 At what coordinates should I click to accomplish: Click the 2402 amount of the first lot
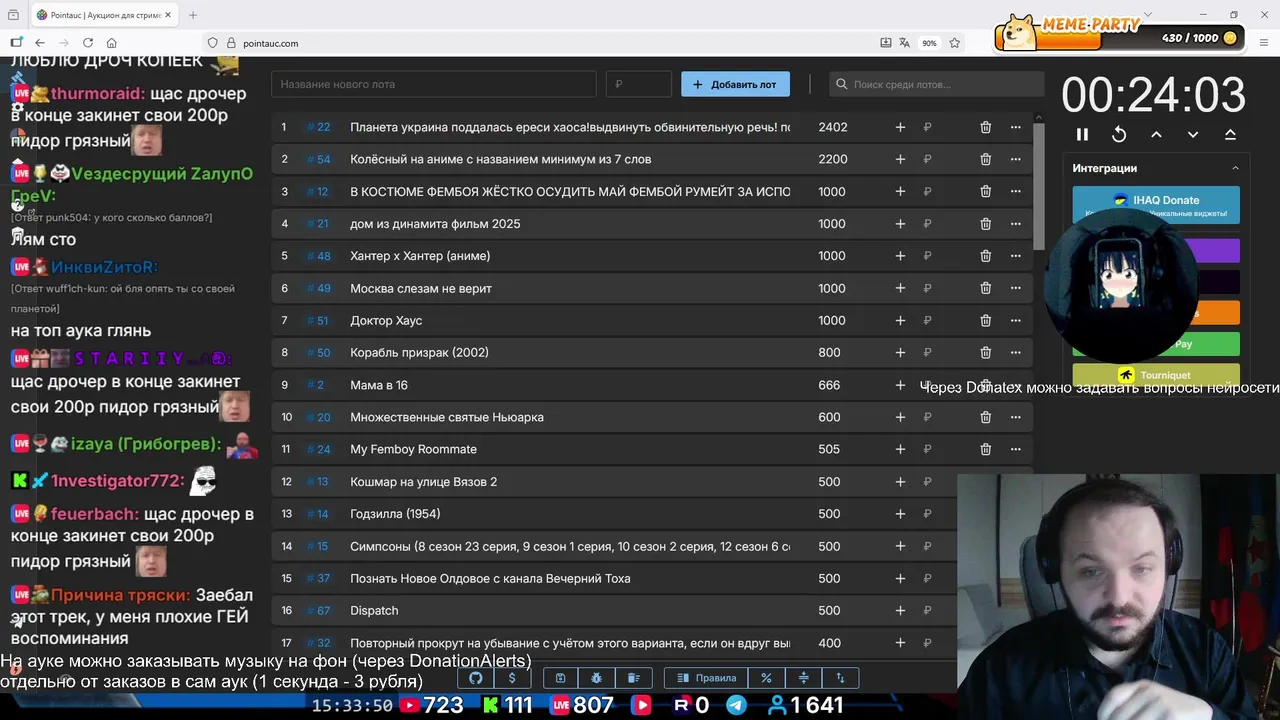832,127
